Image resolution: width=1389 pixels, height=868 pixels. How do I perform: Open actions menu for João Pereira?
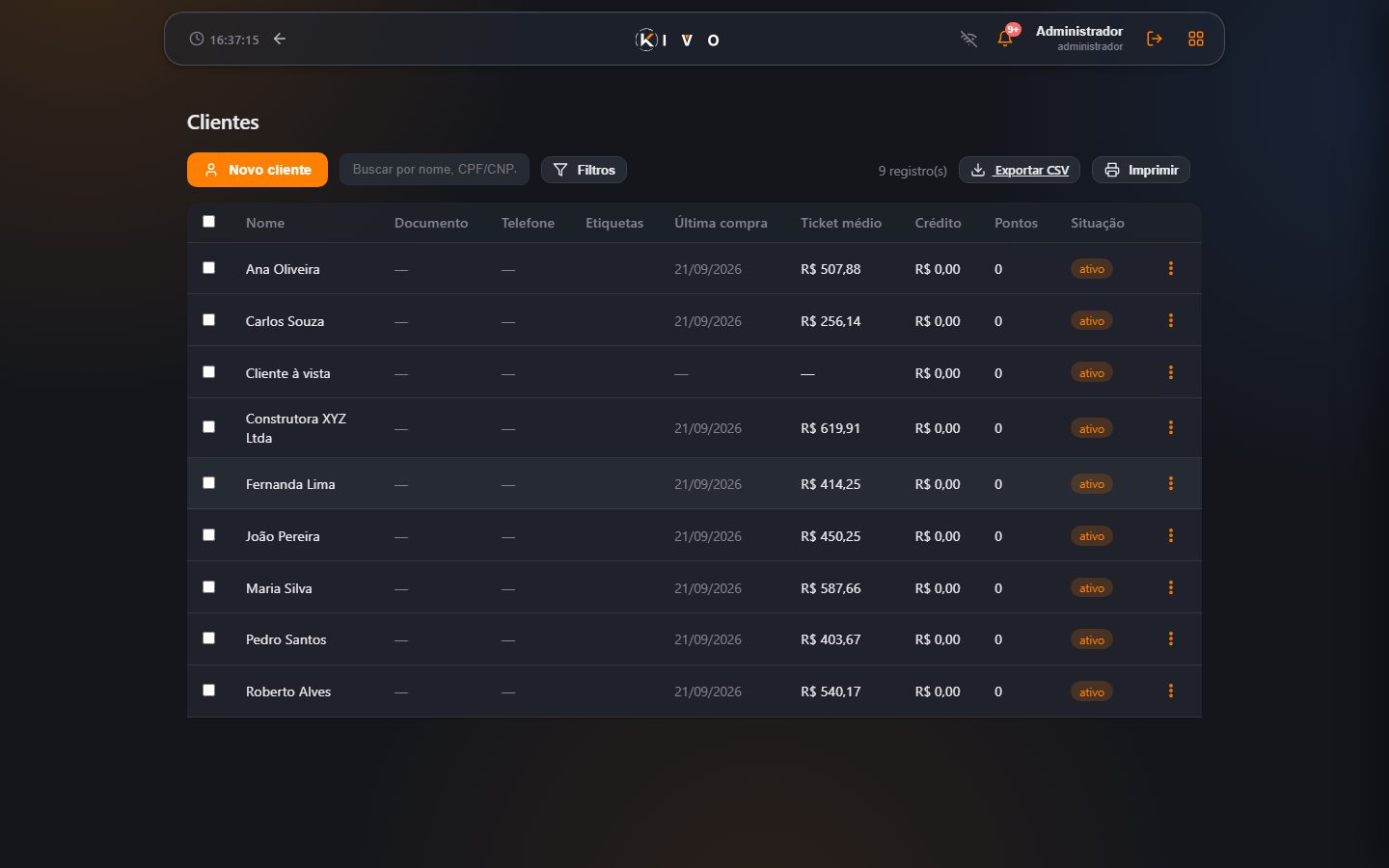point(1171,535)
